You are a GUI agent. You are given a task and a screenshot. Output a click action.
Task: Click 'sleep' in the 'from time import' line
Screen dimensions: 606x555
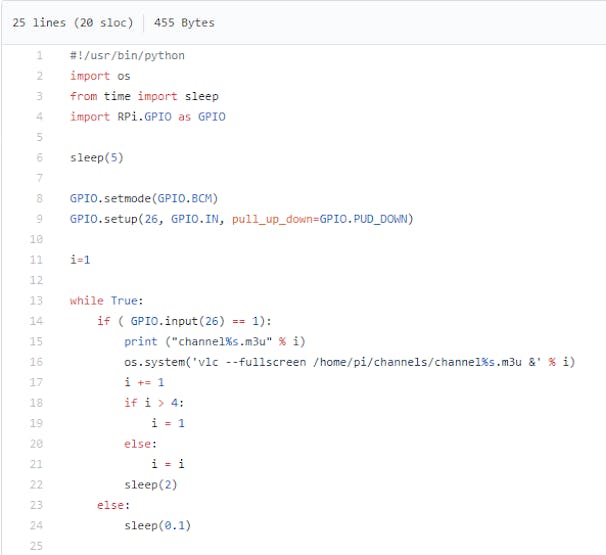click(201, 96)
